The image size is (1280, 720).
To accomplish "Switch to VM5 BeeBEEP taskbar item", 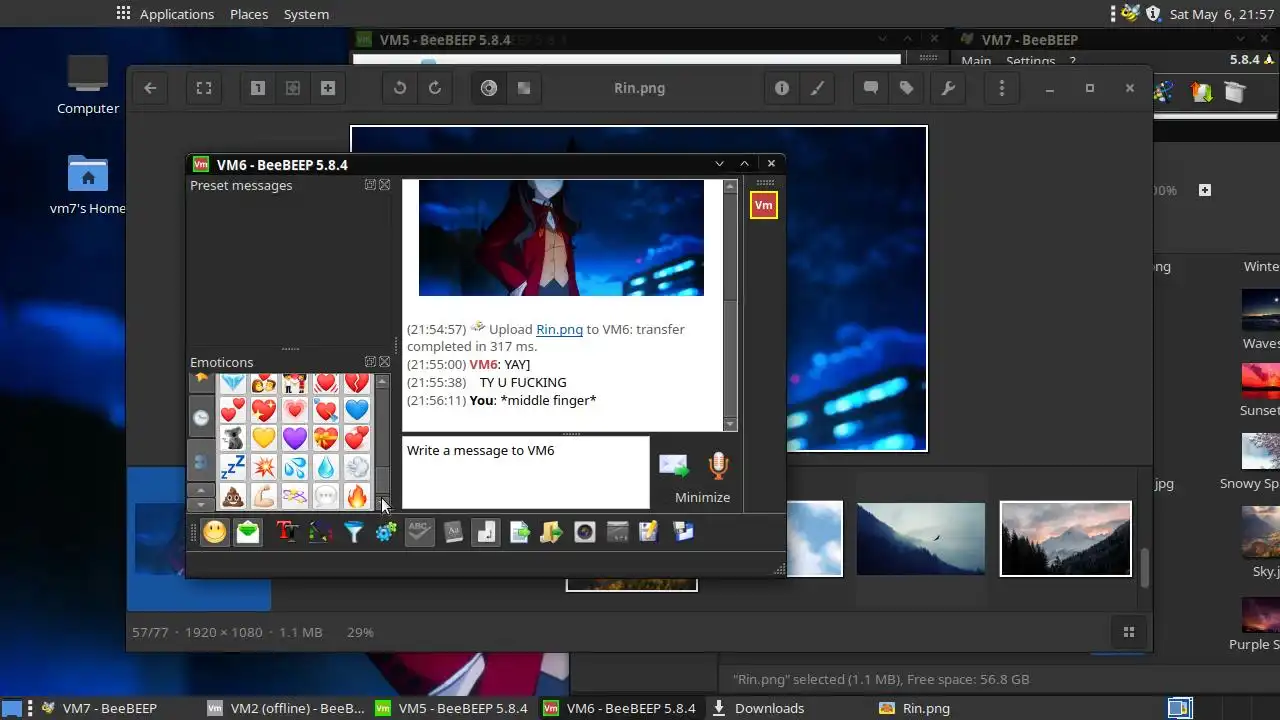I will pyautogui.click(x=452, y=708).
